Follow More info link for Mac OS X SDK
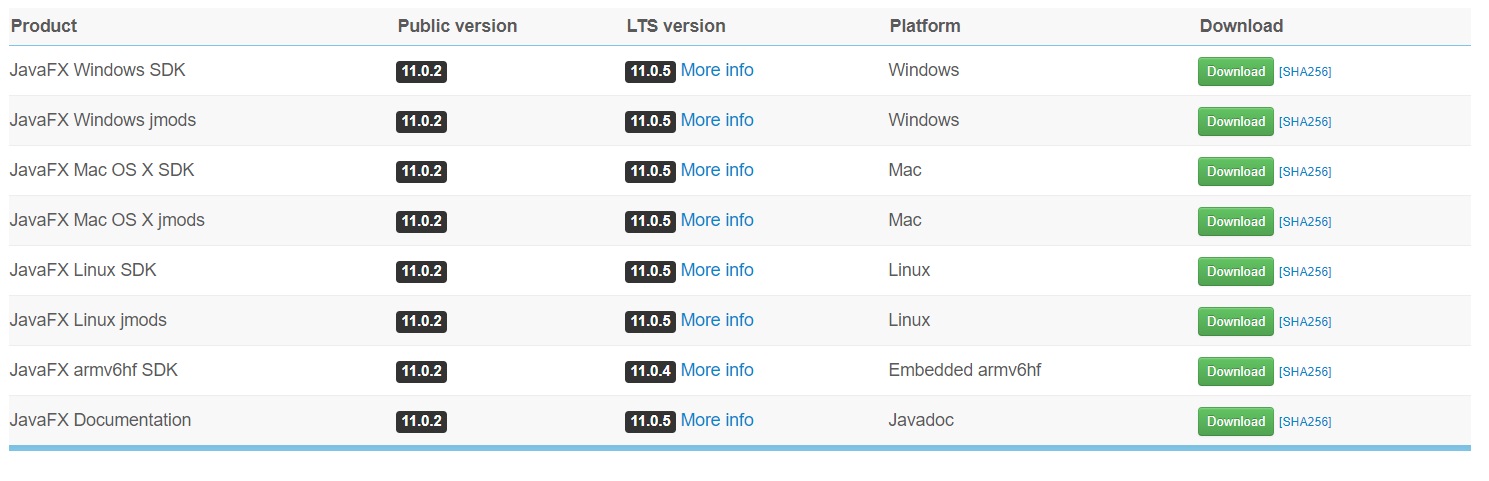Viewport: 1489px width, 481px height. 717,170
